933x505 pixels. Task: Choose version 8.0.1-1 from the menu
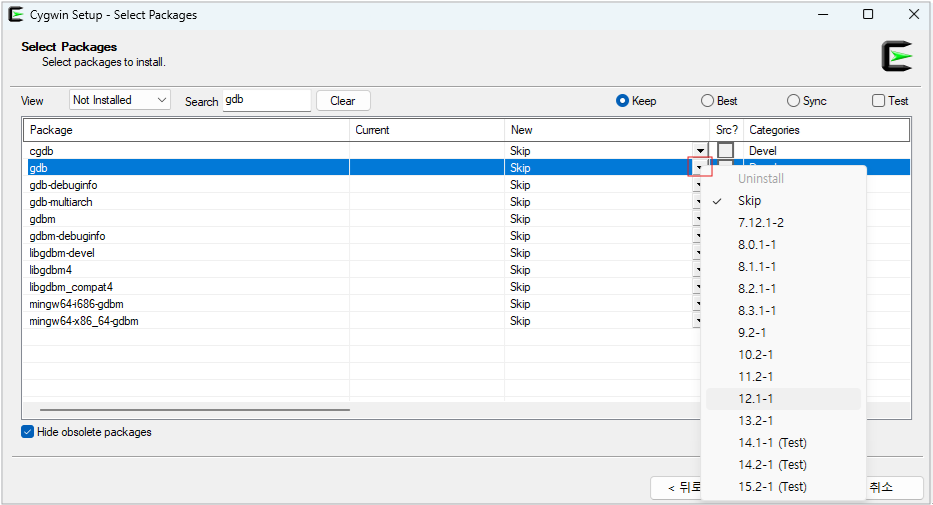[783, 244]
